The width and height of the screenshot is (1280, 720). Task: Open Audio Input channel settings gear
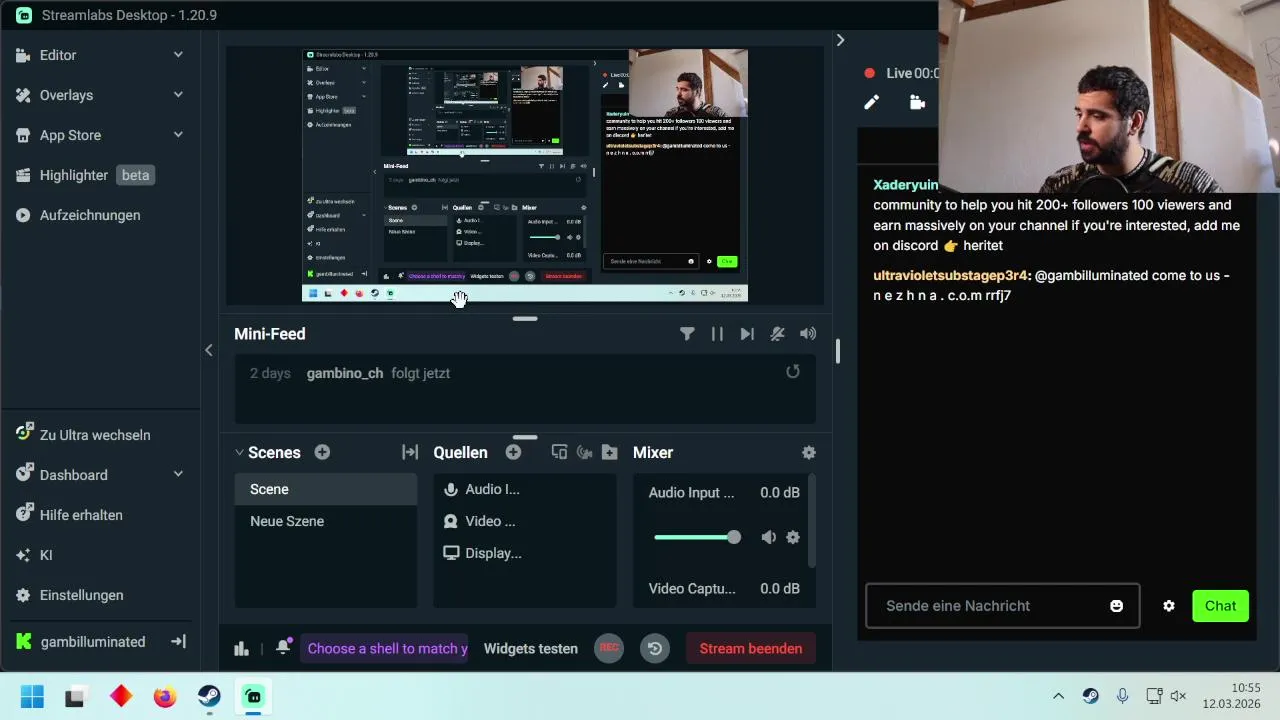click(x=793, y=537)
